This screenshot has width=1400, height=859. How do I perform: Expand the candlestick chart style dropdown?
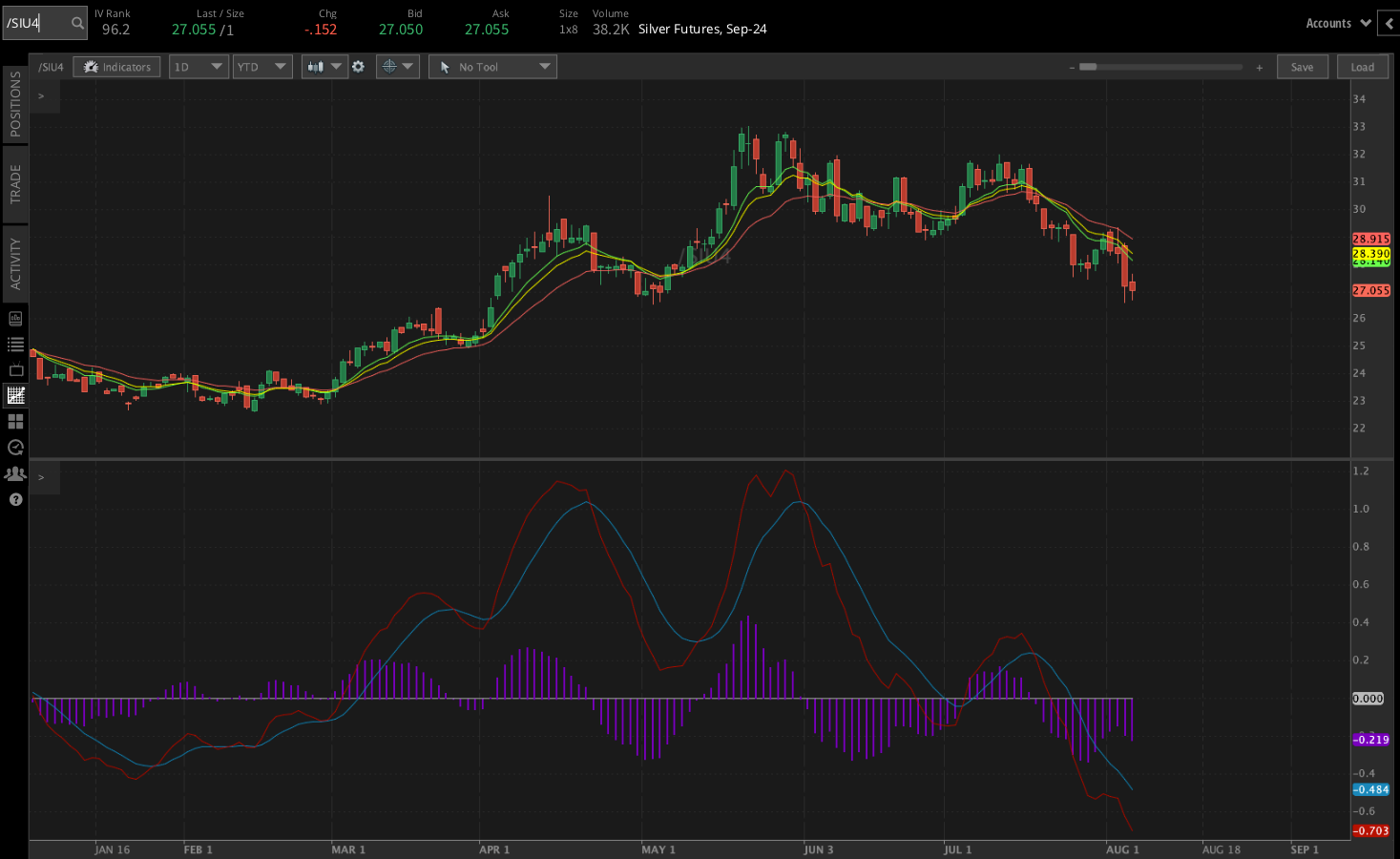(324, 67)
